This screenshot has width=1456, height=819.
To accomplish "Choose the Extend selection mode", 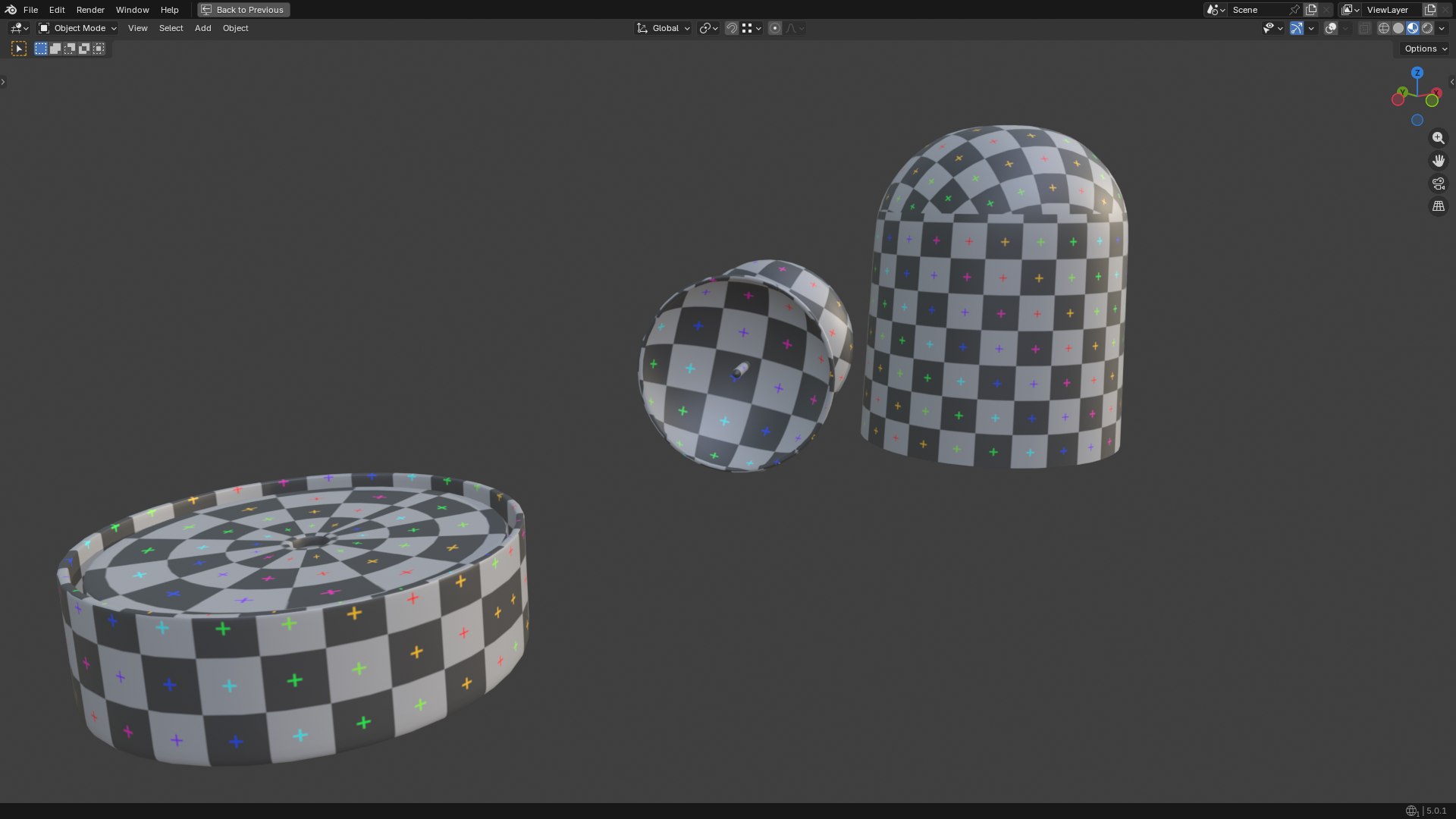I will (x=55, y=49).
